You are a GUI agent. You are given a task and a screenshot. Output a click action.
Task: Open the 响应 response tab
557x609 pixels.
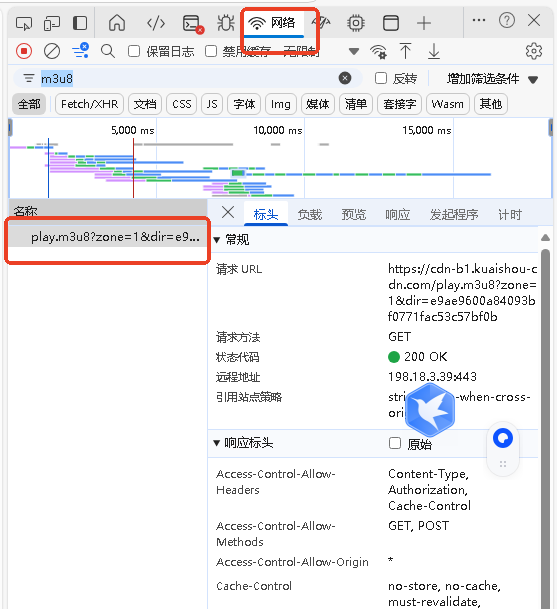click(397, 214)
